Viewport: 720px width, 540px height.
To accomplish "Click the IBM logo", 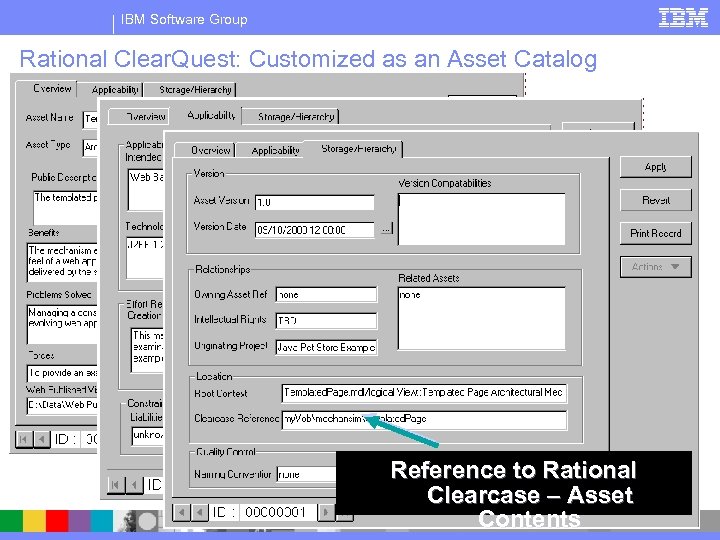I will (683, 18).
